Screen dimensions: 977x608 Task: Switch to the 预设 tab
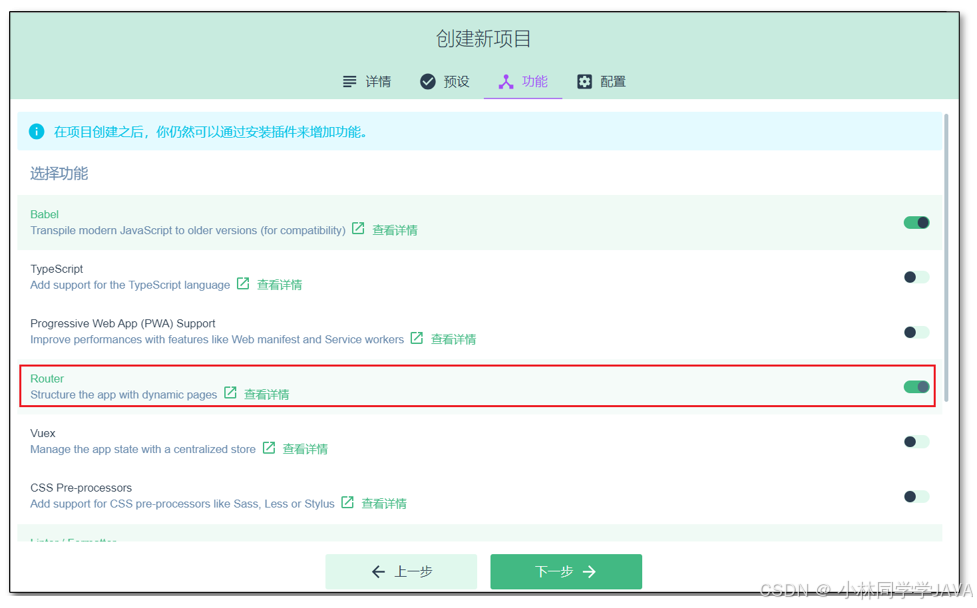[444, 82]
